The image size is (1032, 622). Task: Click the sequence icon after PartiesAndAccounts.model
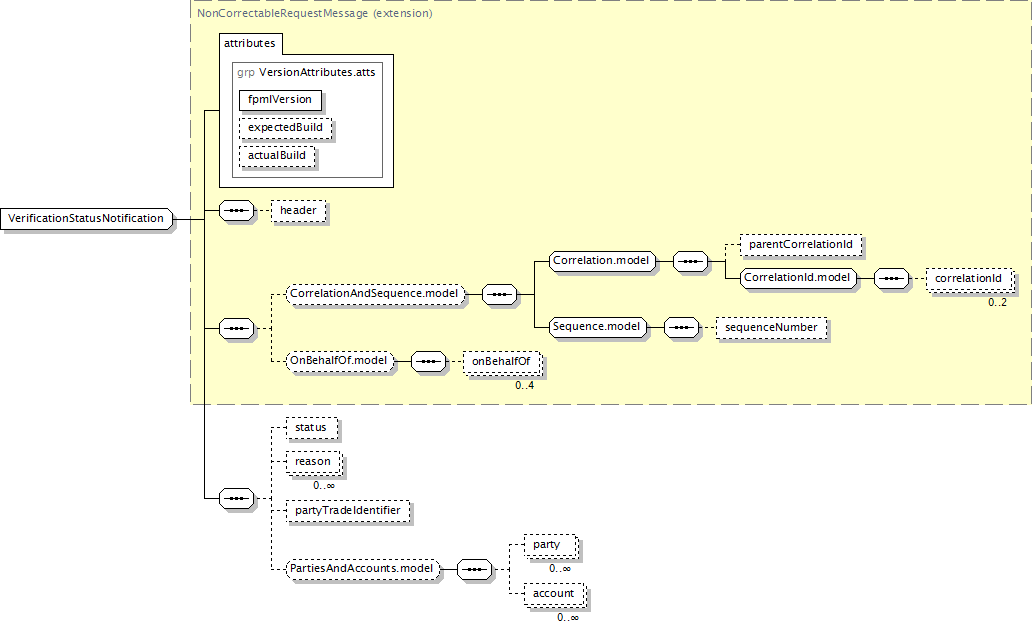tap(473, 569)
